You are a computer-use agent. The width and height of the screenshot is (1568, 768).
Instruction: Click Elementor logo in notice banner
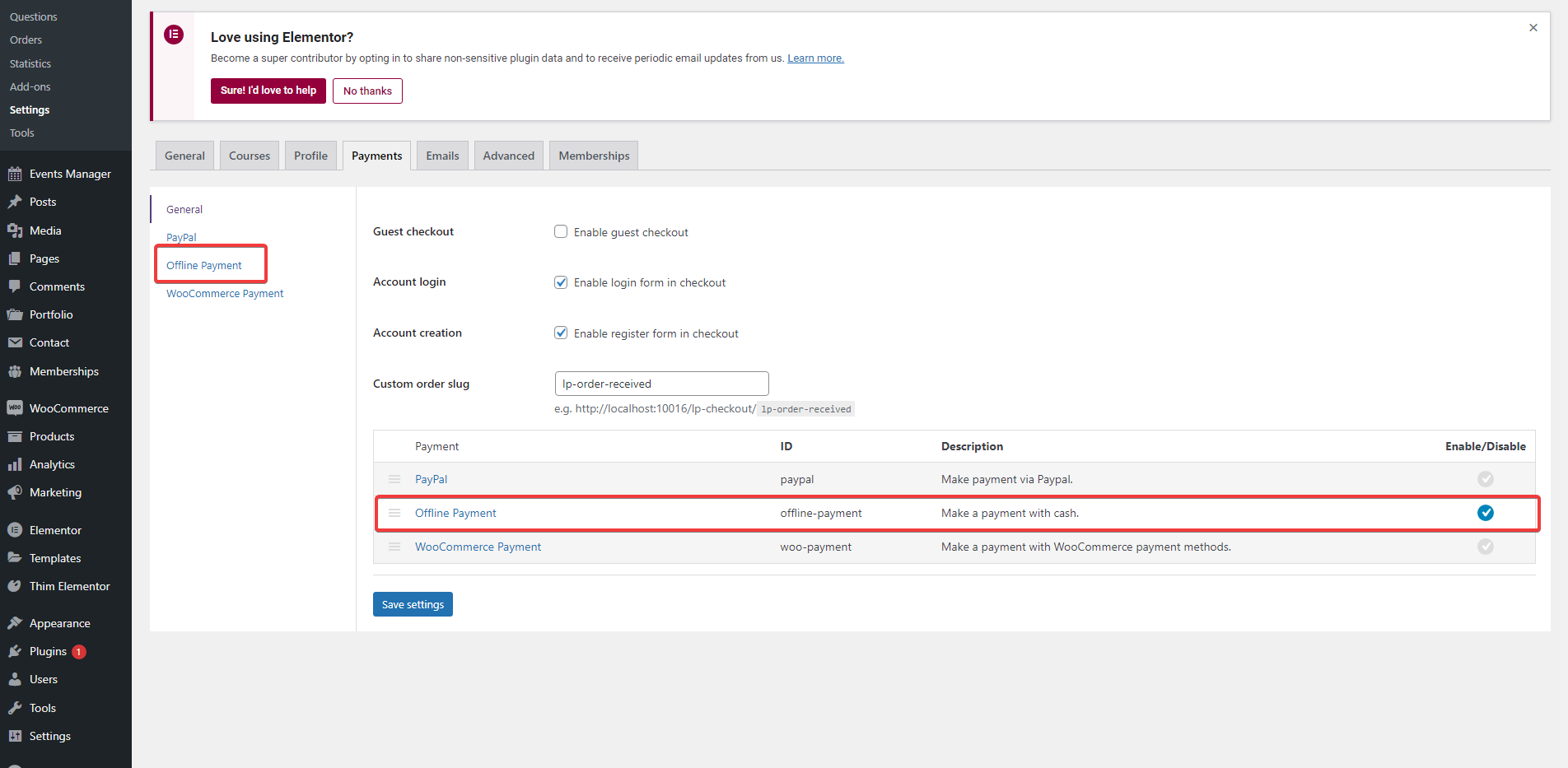[174, 35]
